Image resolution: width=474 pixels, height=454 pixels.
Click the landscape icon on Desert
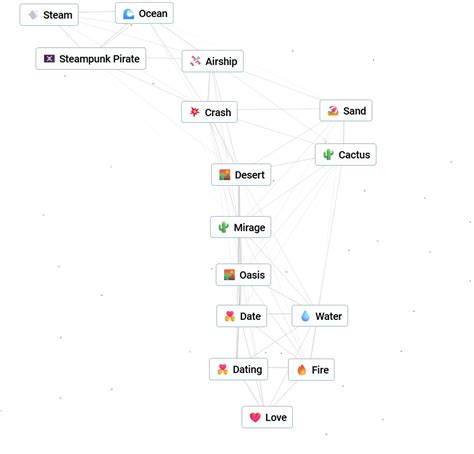225,175
